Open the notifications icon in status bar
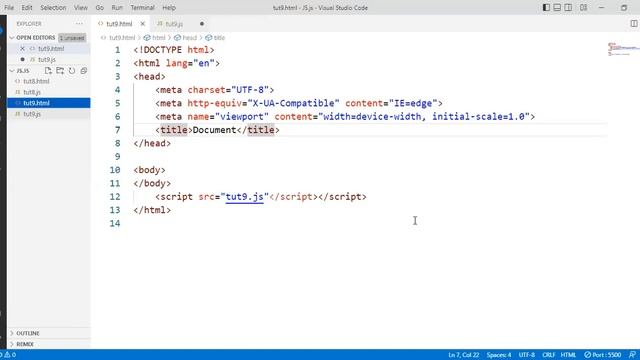The image size is (640, 360). pyautogui.click(x=632, y=355)
